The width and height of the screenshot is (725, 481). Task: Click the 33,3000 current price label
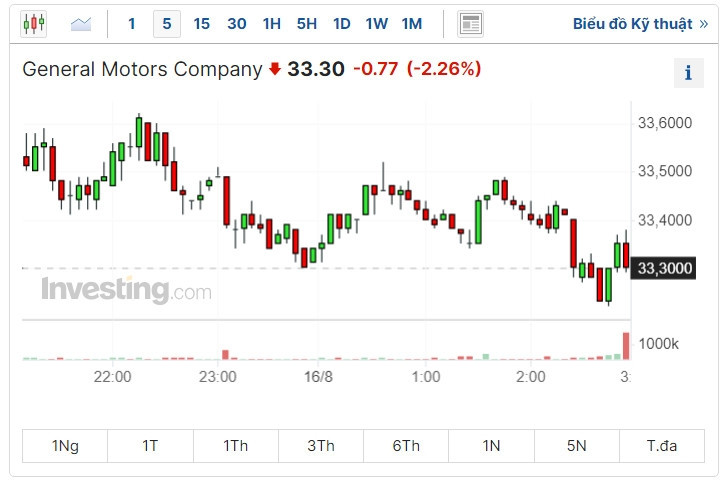(x=664, y=268)
